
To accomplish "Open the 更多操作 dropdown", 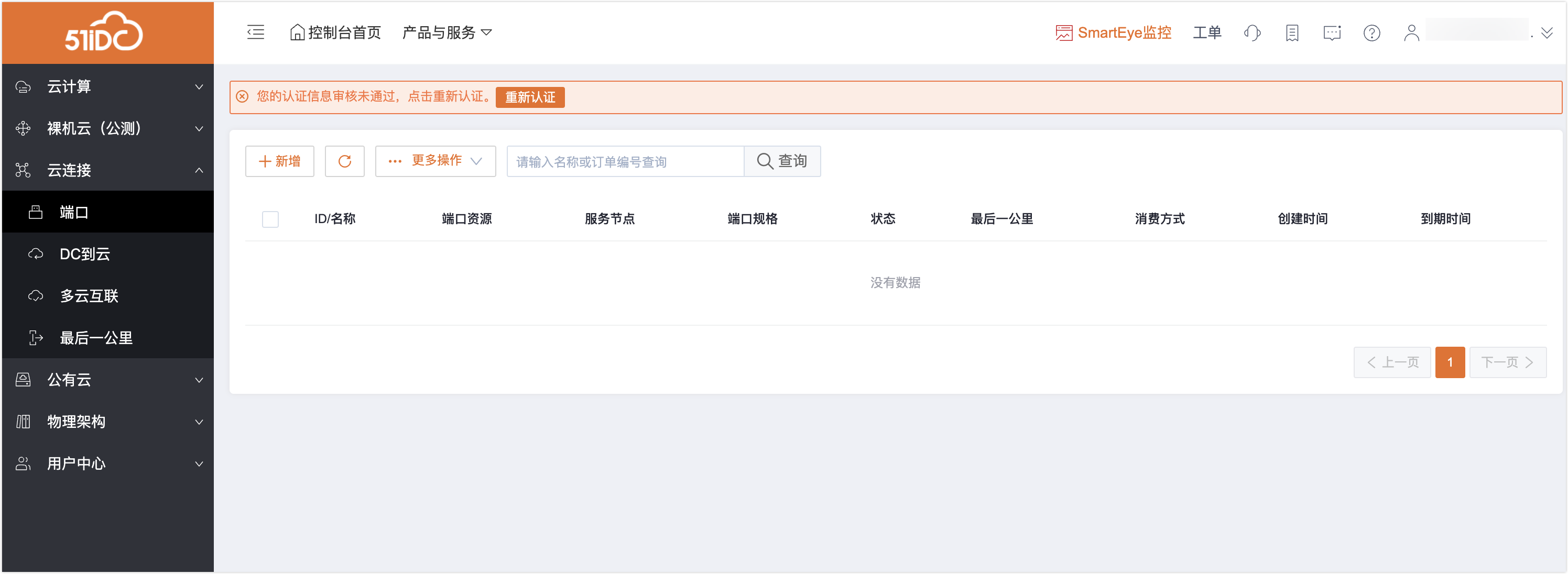I will coord(435,161).
